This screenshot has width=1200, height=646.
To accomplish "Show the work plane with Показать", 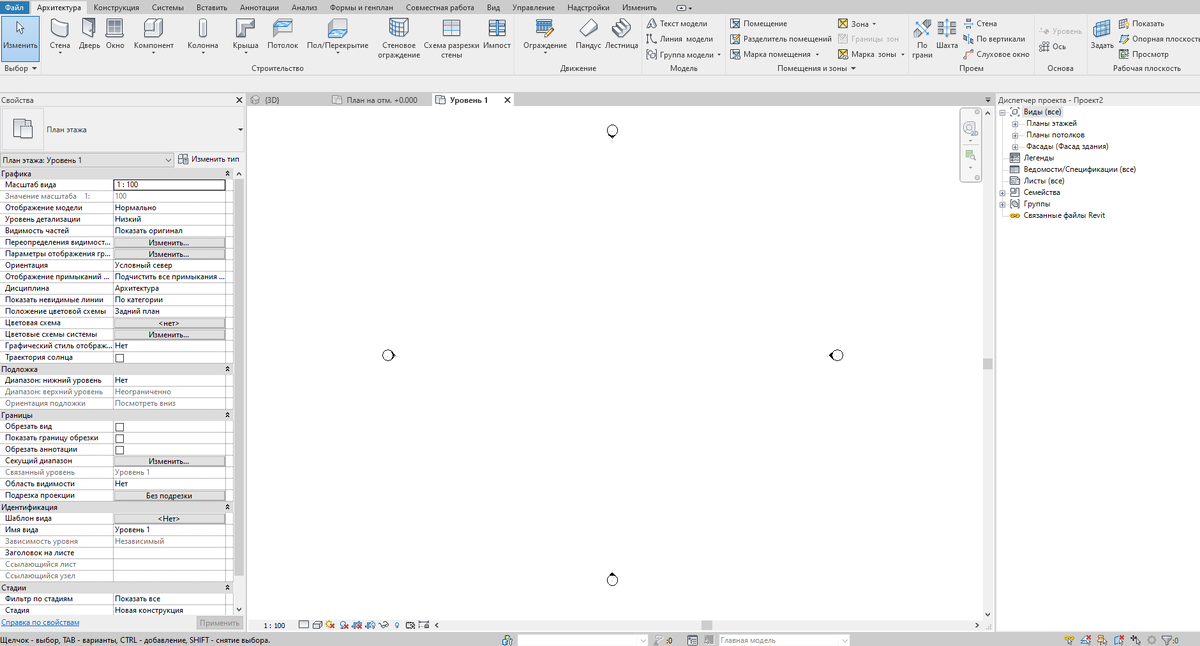I will 1141,23.
